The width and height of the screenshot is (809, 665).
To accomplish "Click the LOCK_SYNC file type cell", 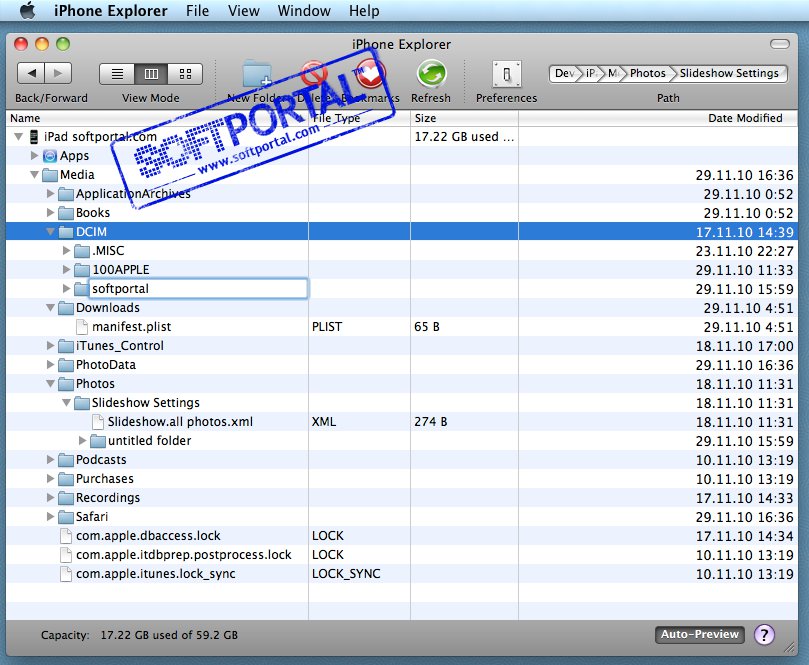I will 346,574.
